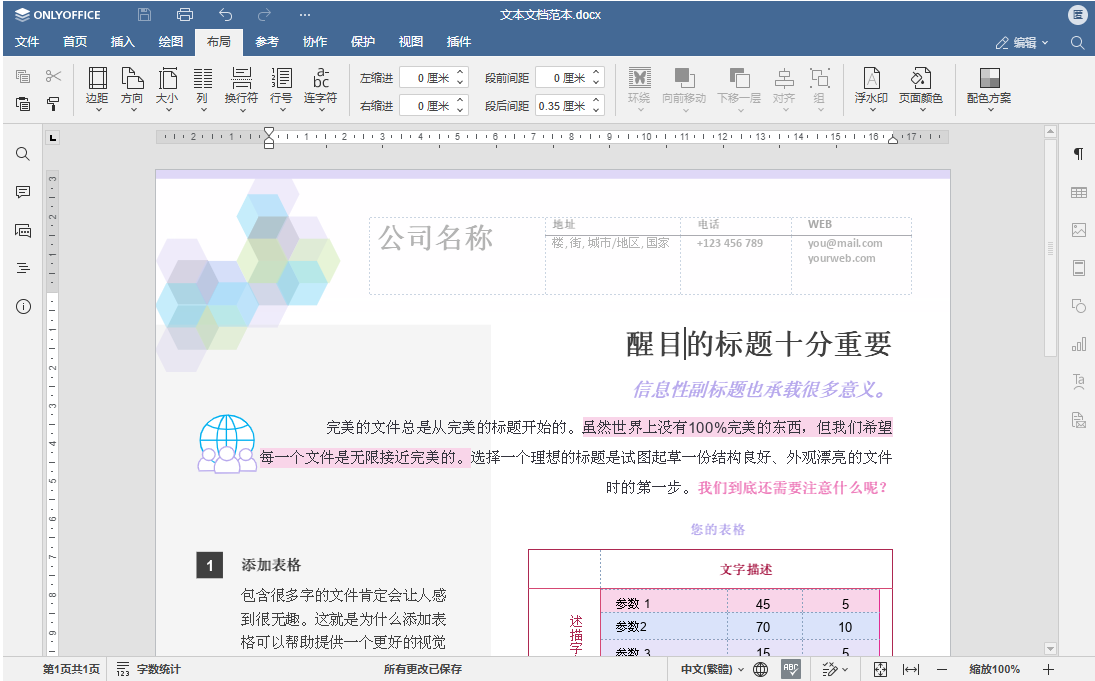The image size is (1095, 681).
Task: Click the Copy style paintbrush icon
Action: pyautogui.click(x=53, y=104)
